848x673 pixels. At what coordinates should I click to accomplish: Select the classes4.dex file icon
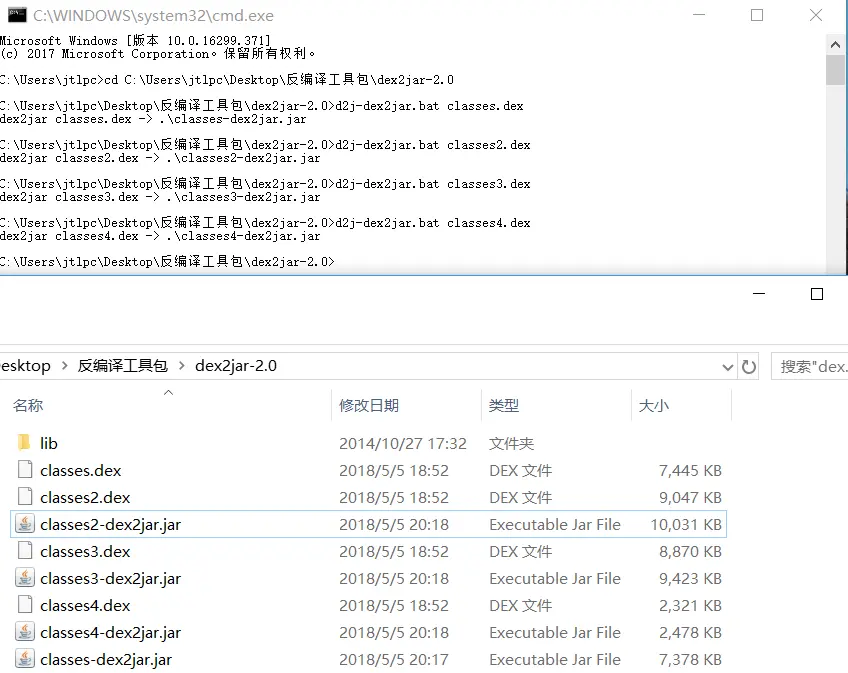pos(25,605)
